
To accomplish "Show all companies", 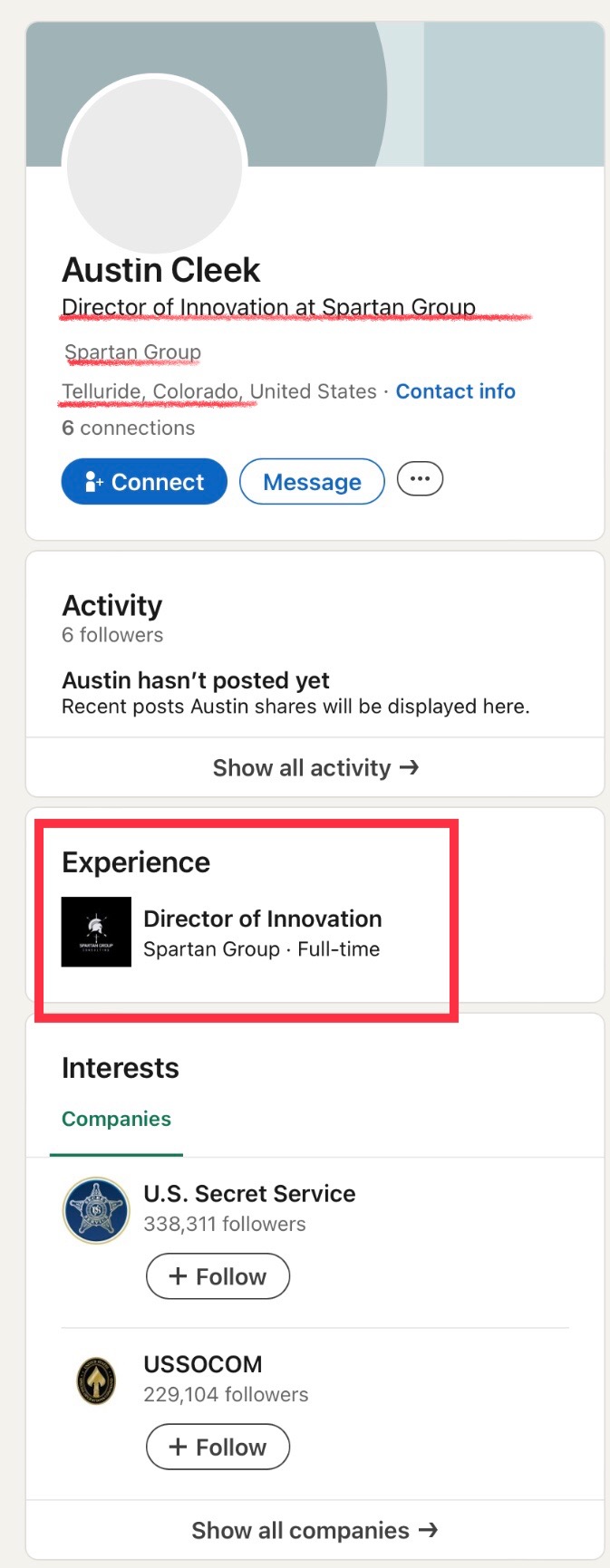I will pyautogui.click(x=315, y=1530).
